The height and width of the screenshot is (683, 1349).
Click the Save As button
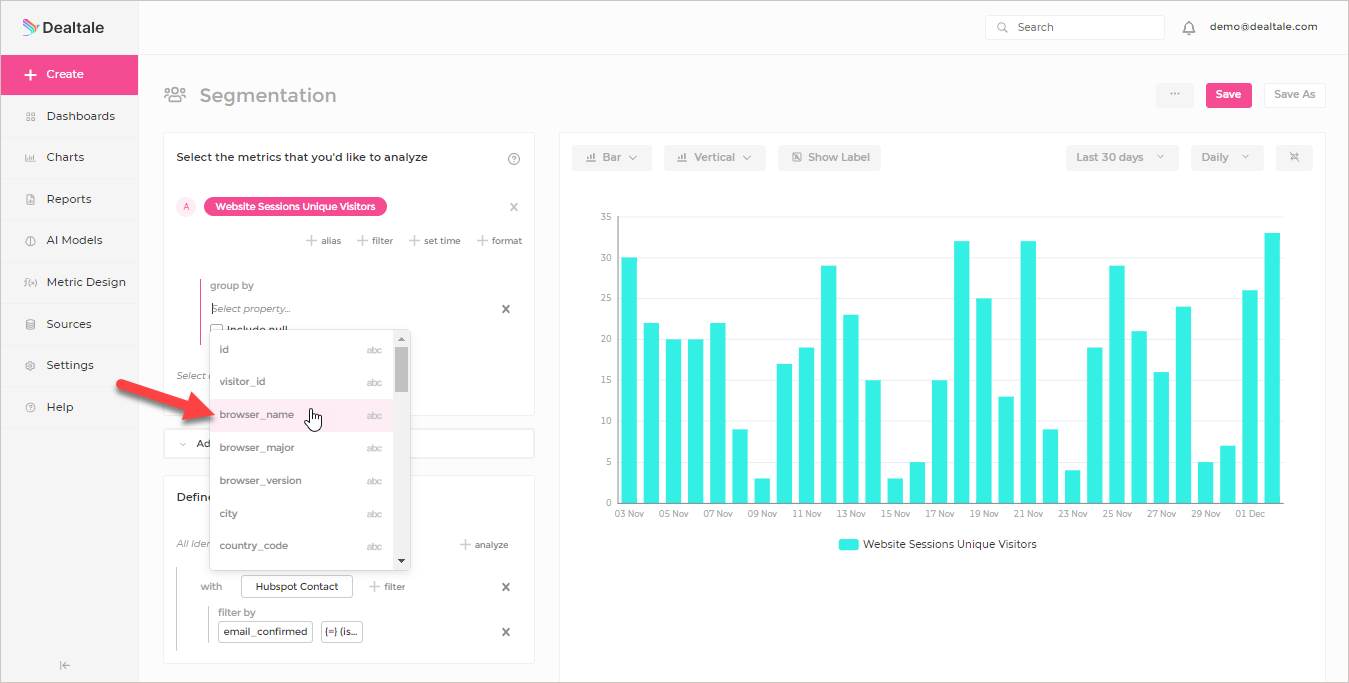point(1295,95)
